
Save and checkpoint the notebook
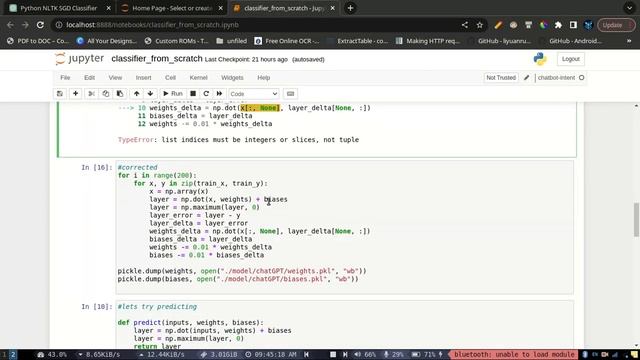(60, 93)
